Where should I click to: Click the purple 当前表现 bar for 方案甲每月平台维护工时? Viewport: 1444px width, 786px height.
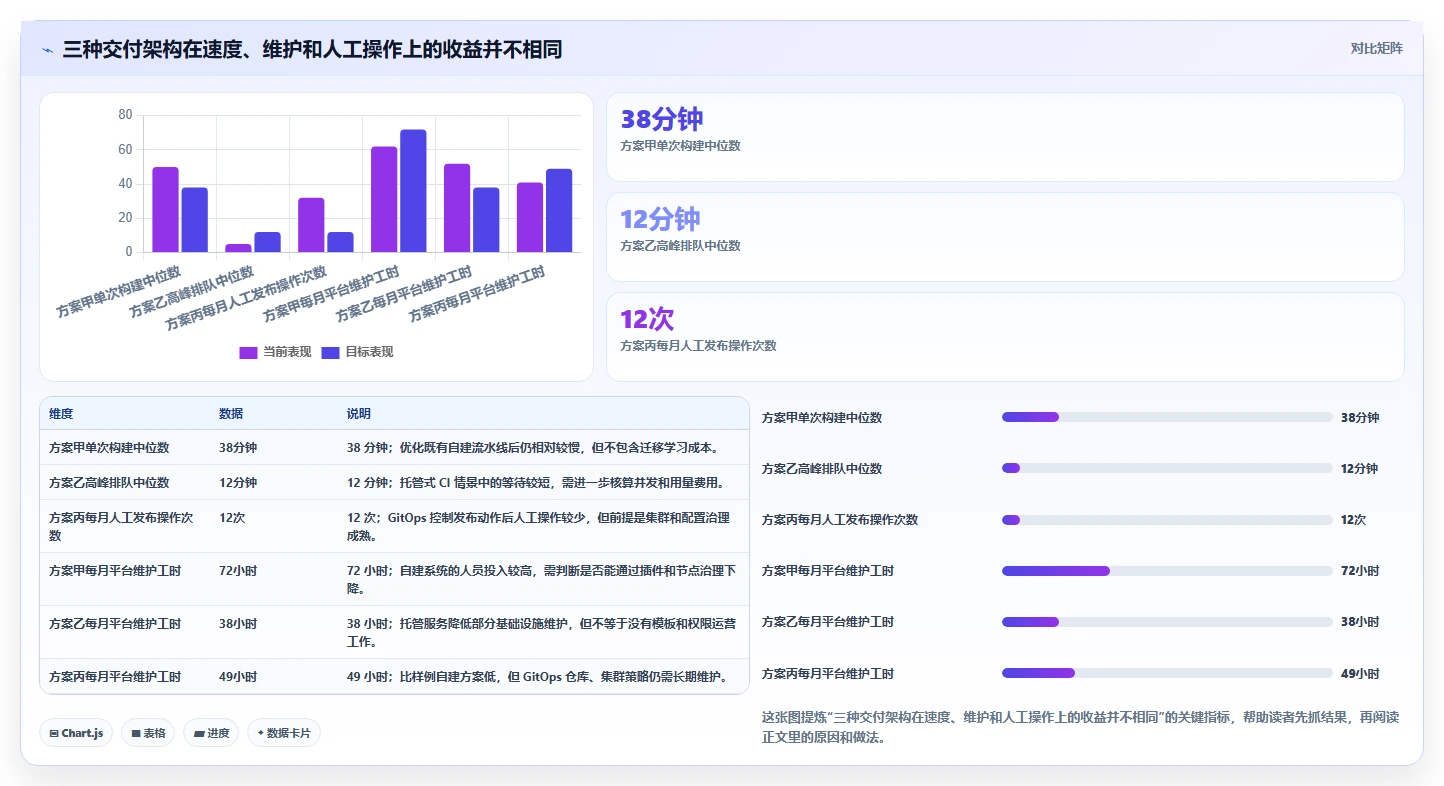(384, 199)
